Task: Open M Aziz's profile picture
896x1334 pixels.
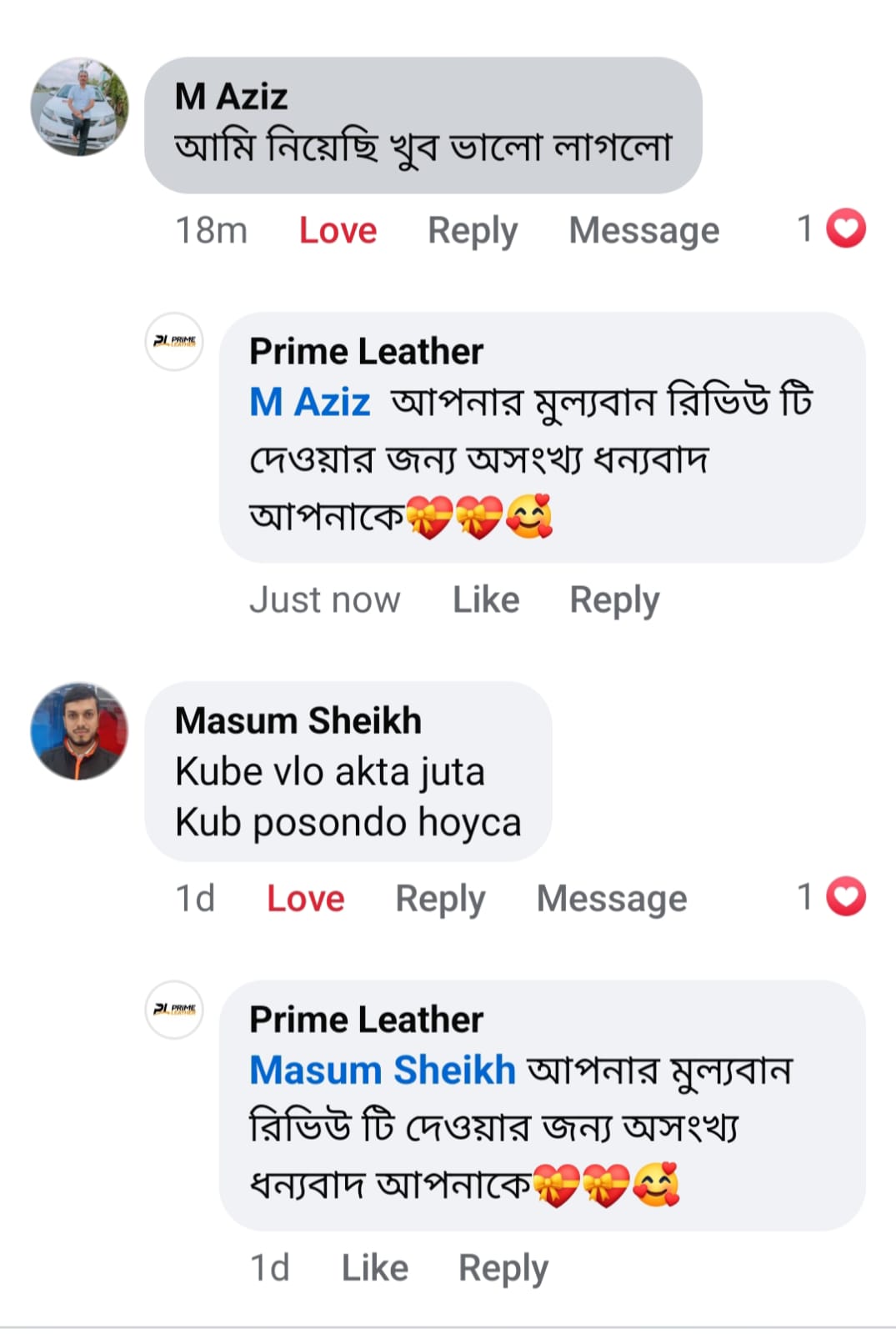Action: tap(80, 107)
